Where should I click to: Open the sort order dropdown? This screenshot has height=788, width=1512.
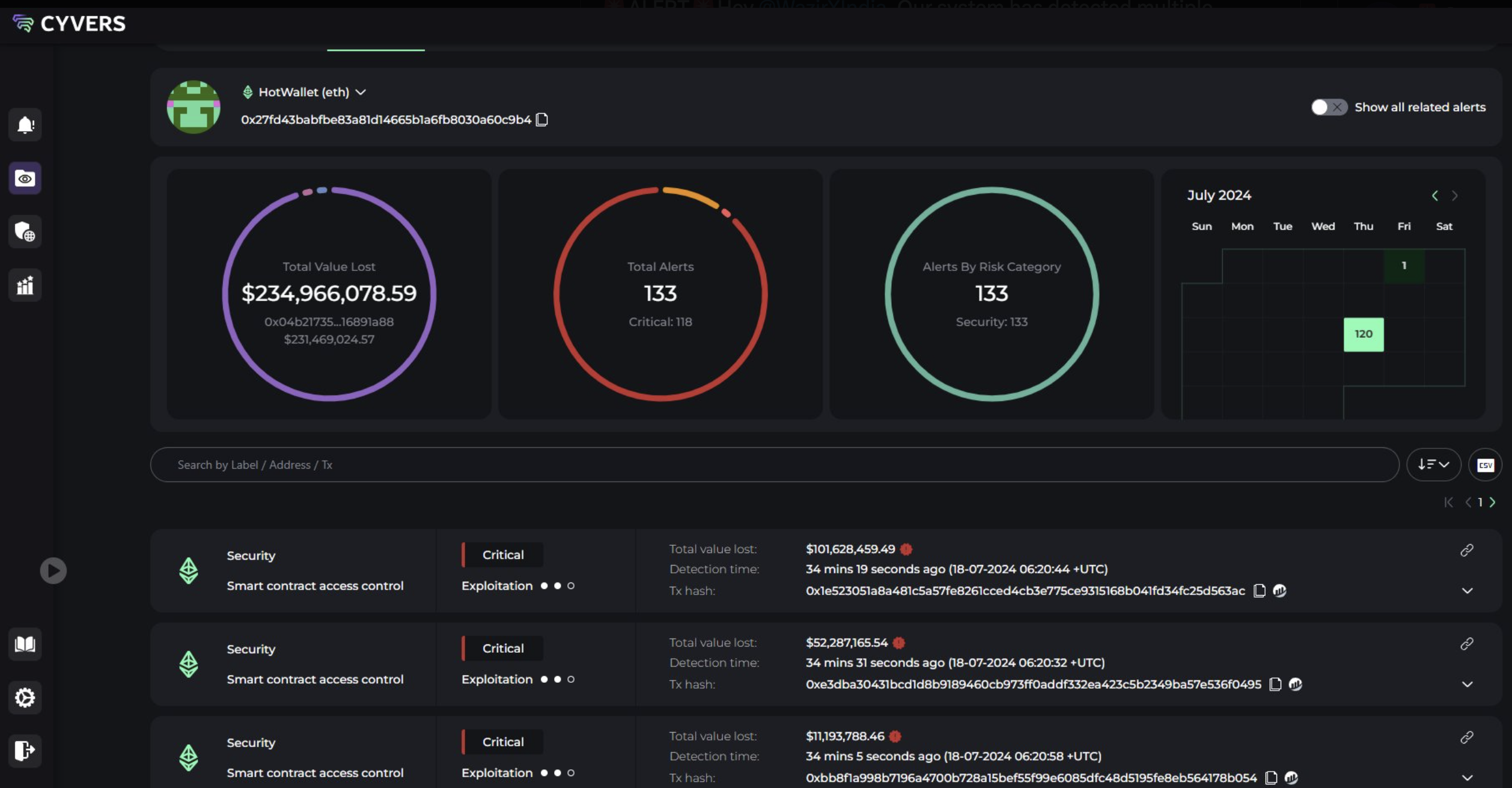click(x=1433, y=465)
